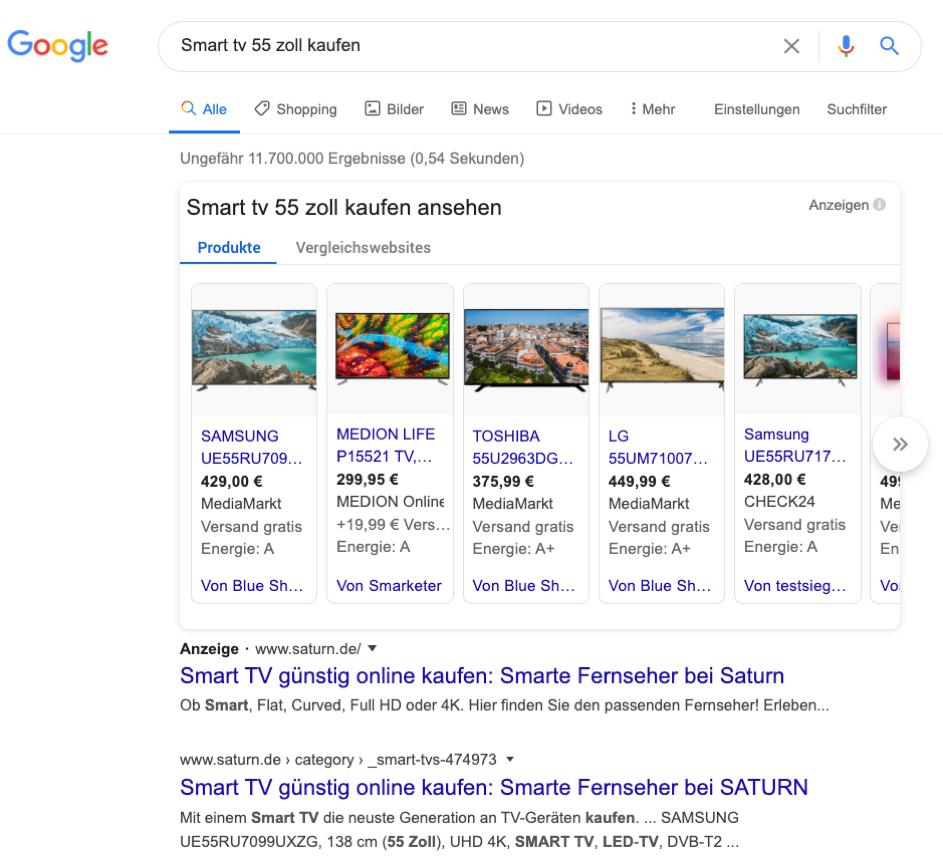The image size is (943, 864).
Task: Open the organic result 'Smarte Fernseher bei SATURN'
Action: 494,788
